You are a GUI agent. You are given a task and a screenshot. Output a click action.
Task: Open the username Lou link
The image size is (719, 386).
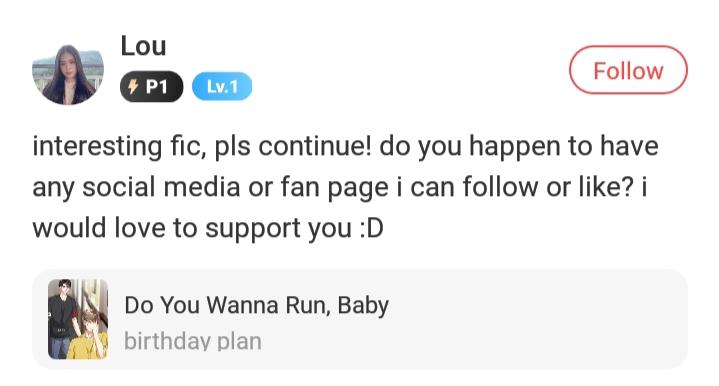click(x=143, y=46)
